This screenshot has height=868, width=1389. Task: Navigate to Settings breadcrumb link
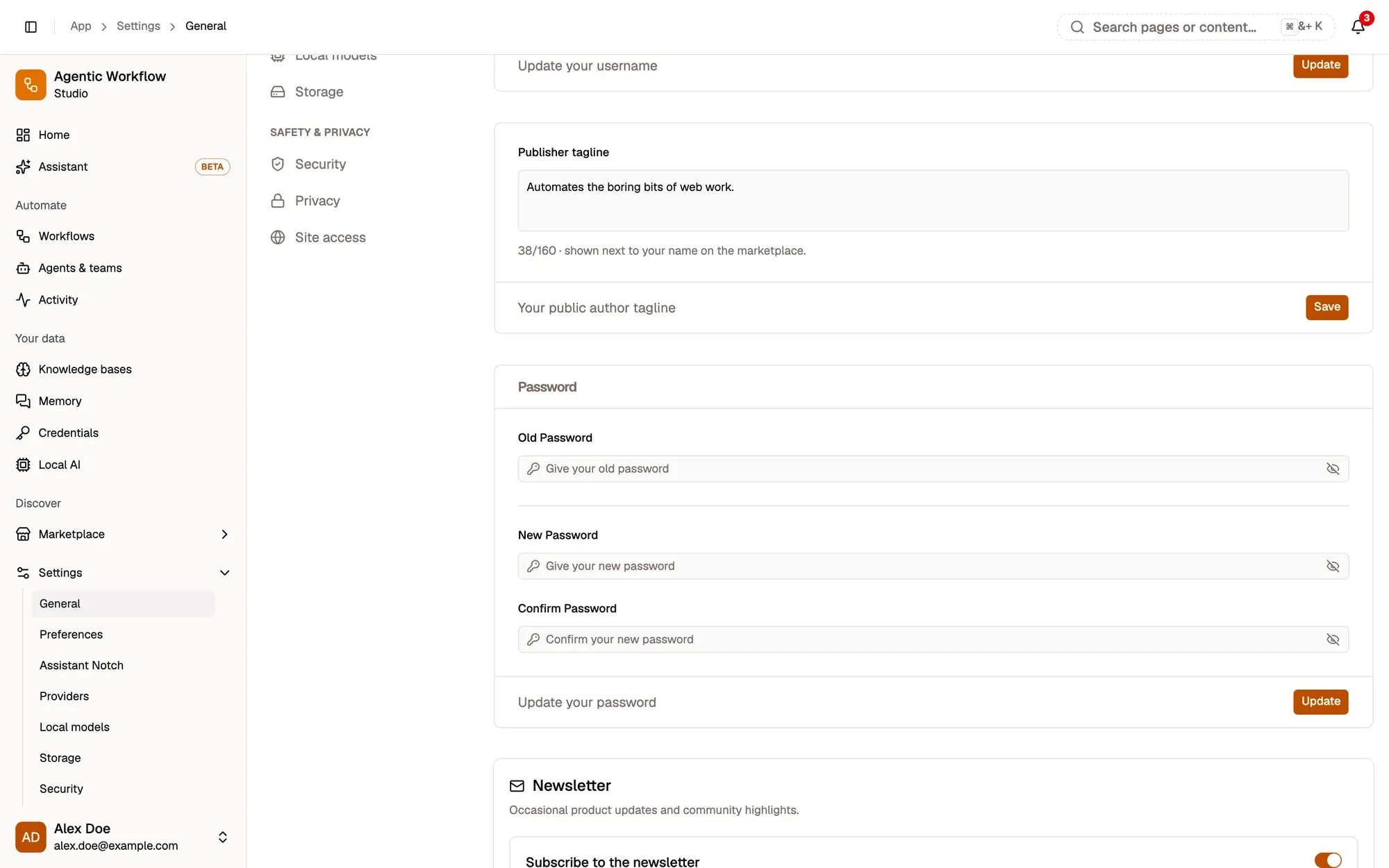coord(138,26)
